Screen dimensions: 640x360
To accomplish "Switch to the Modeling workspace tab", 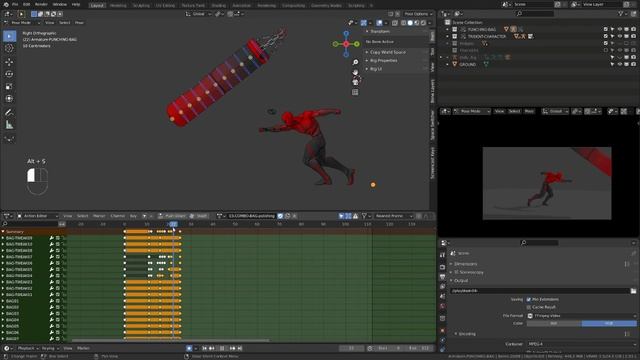I will coord(118,5).
